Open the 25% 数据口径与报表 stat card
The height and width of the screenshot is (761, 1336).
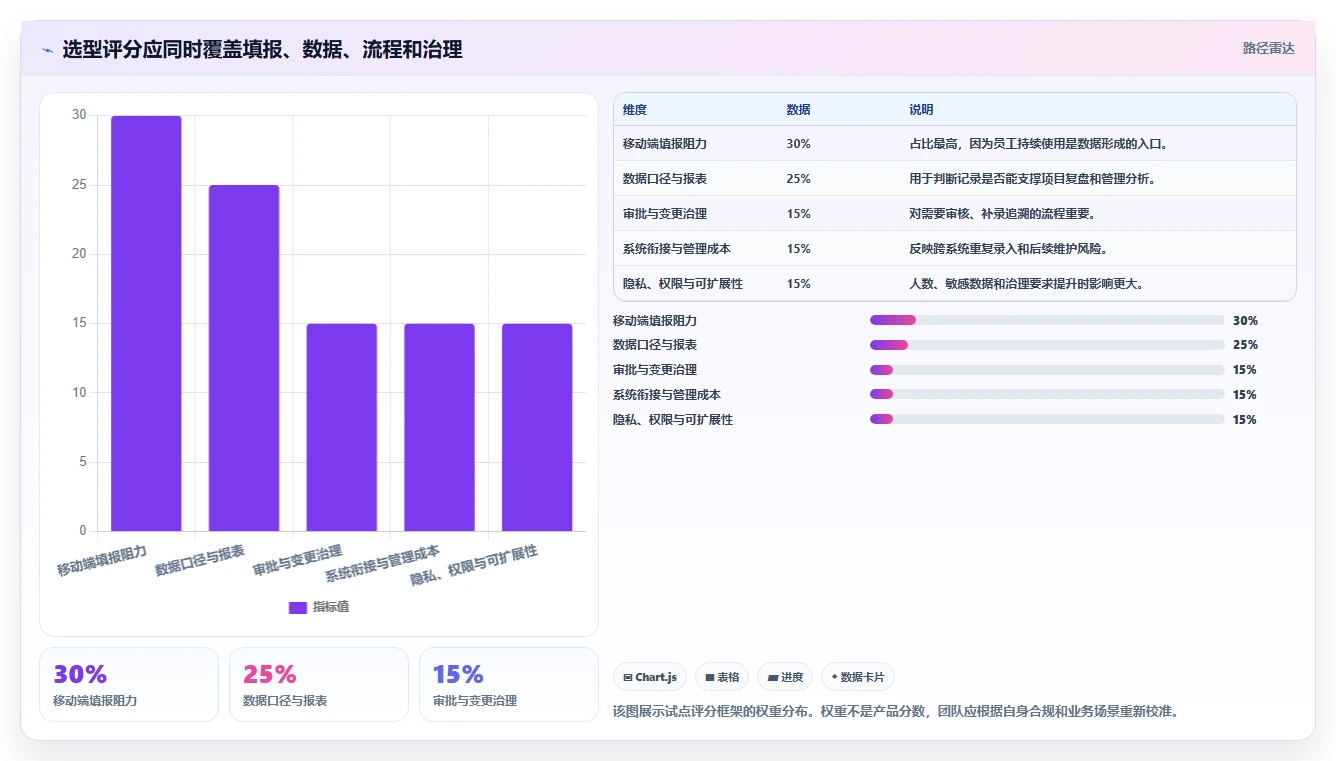[319, 684]
